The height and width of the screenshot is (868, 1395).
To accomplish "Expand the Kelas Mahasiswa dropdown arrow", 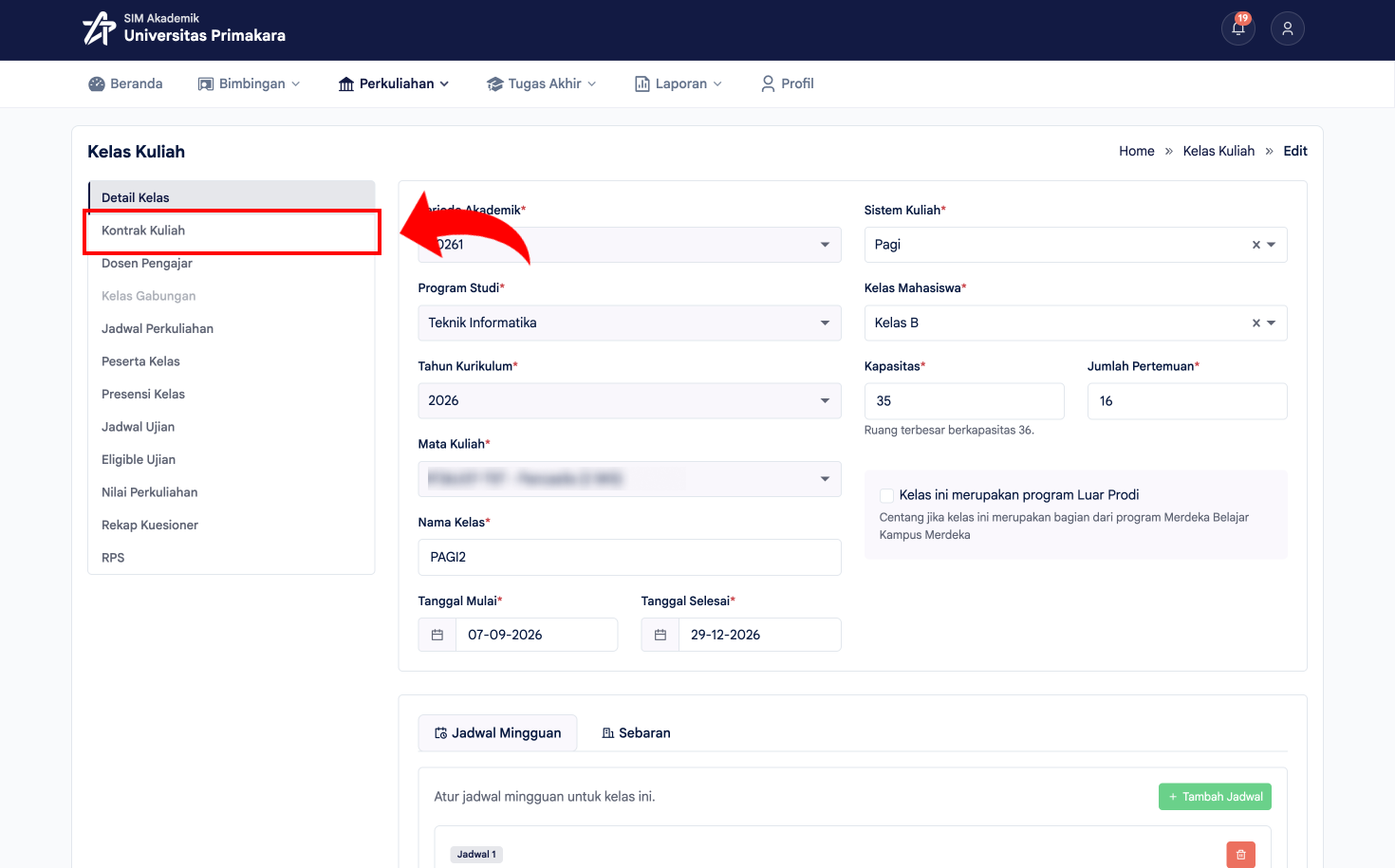I will tap(1272, 323).
